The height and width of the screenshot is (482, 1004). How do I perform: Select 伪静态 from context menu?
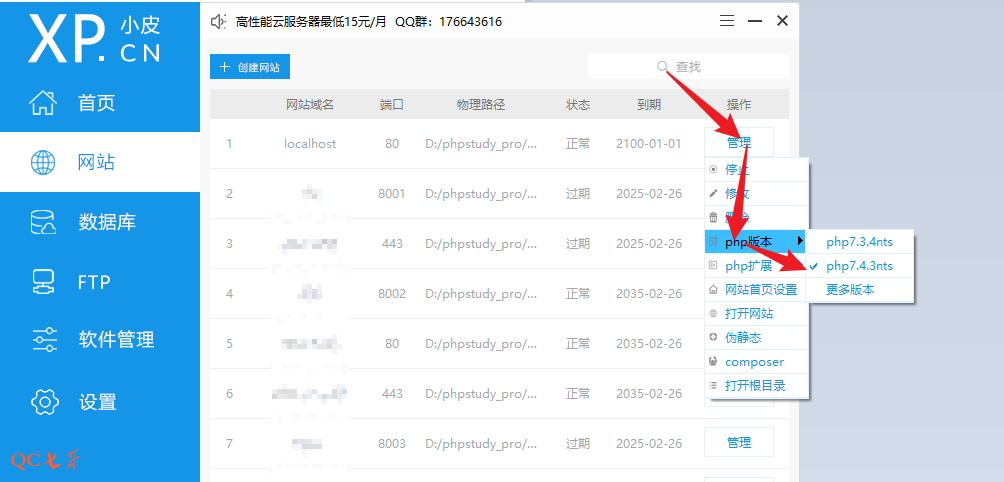point(742,338)
